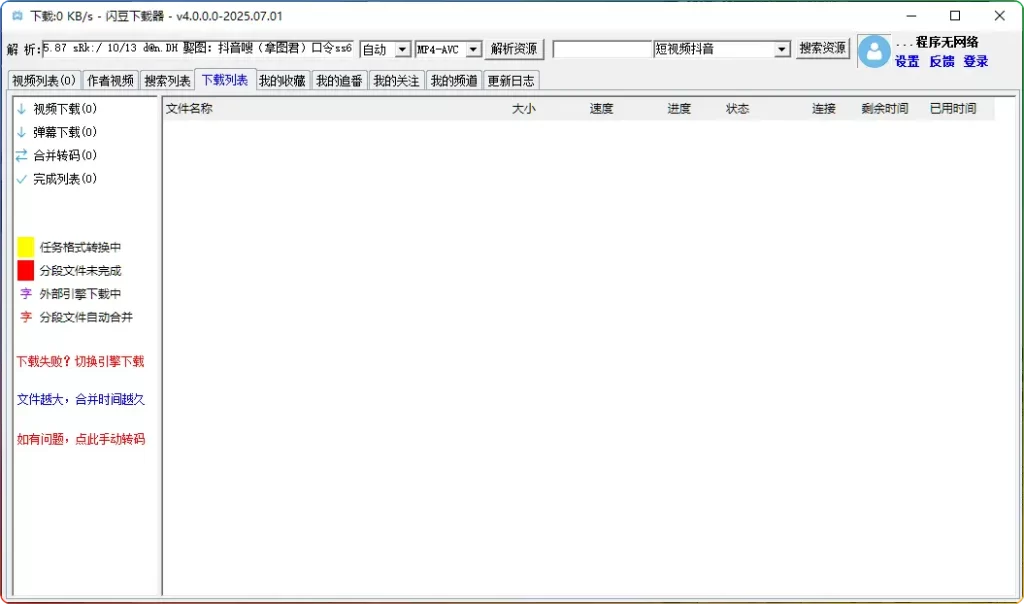Select the 下载列表 tab
The height and width of the screenshot is (604, 1024).
click(x=225, y=80)
